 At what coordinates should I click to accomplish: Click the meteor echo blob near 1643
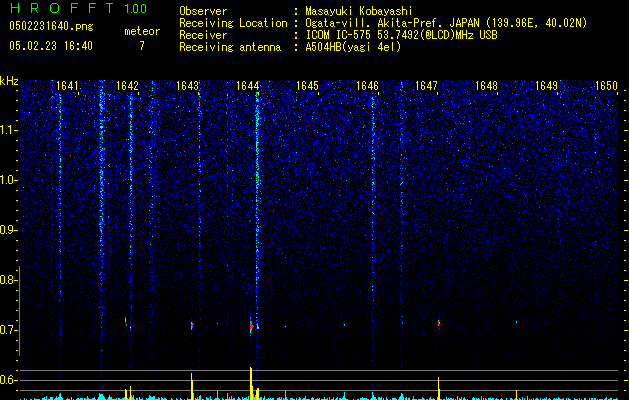pos(192,325)
